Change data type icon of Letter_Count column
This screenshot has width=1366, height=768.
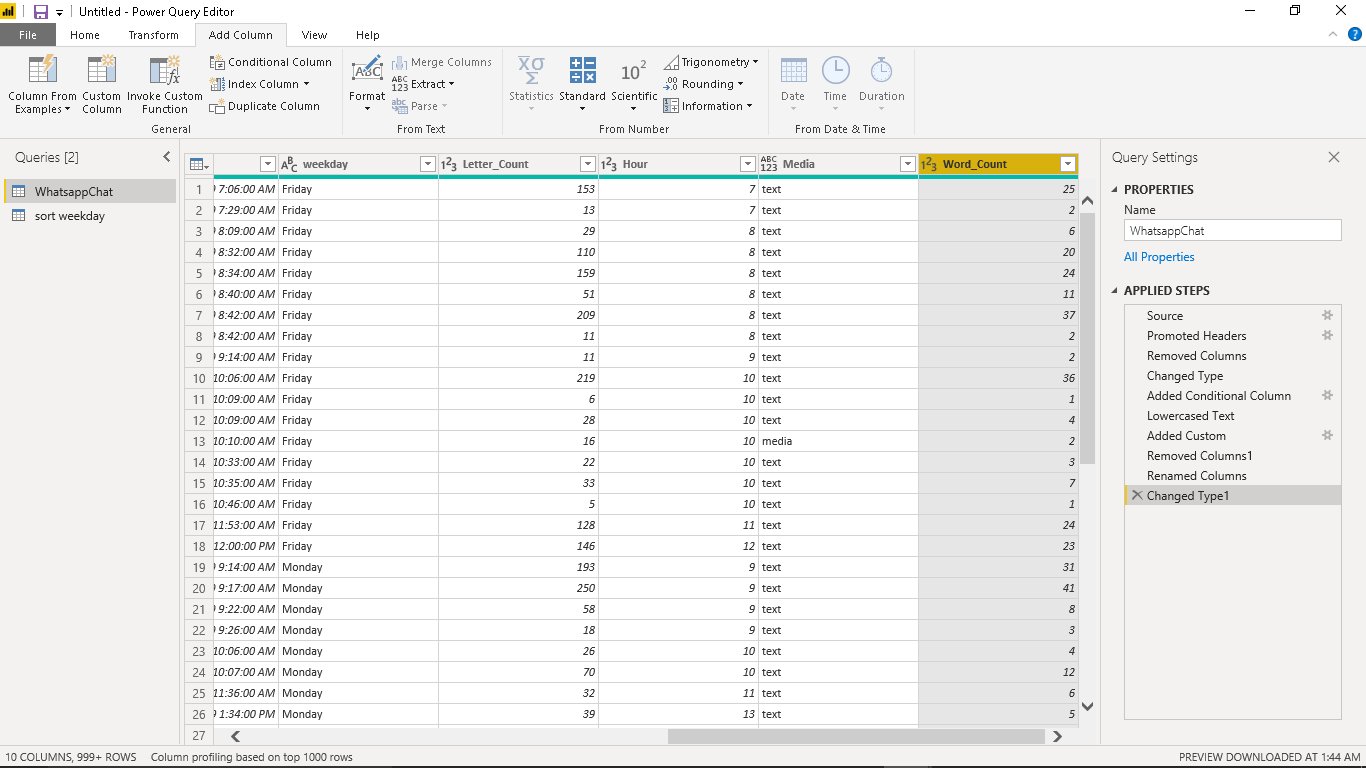tap(449, 164)
